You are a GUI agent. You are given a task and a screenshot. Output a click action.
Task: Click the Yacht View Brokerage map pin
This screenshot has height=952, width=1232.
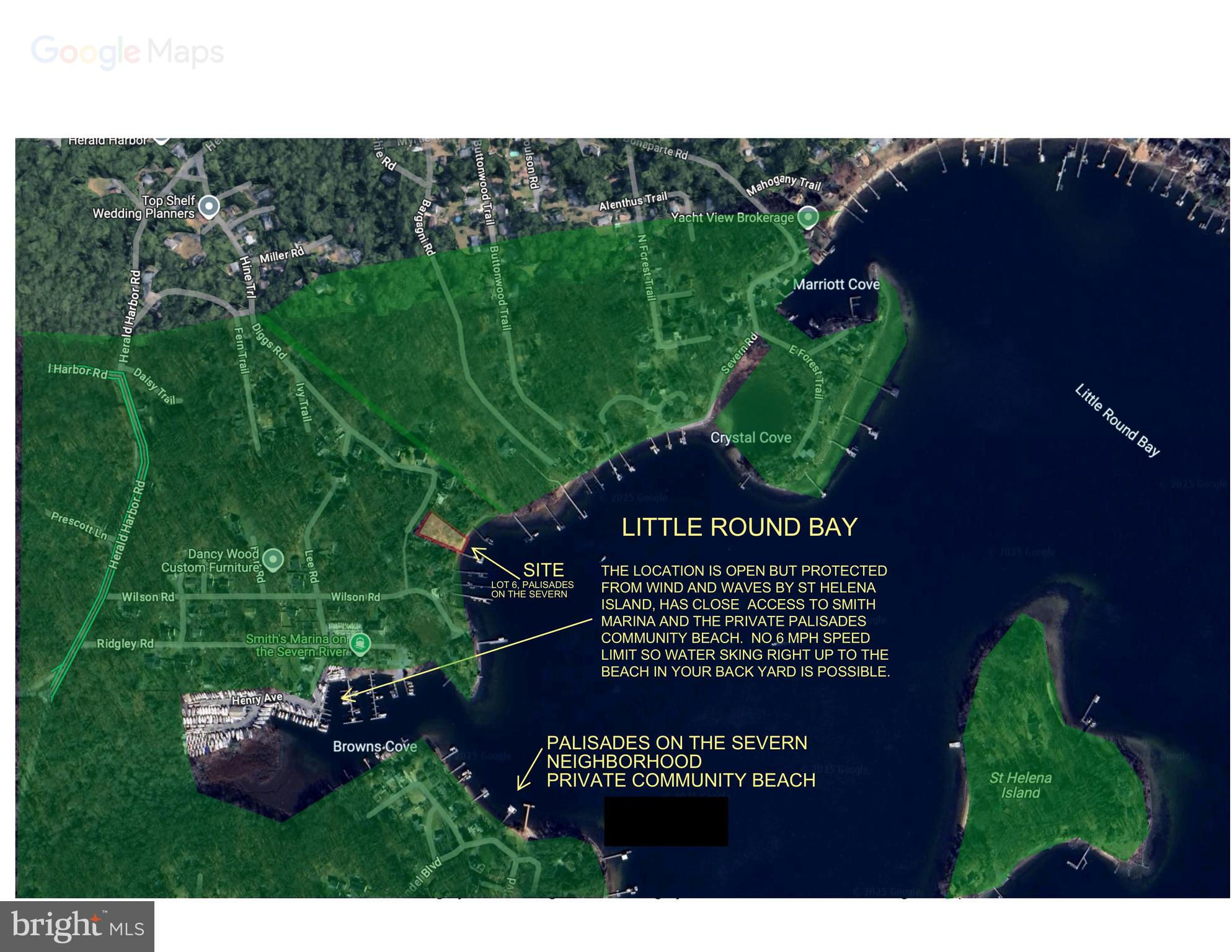pos(807,218)
